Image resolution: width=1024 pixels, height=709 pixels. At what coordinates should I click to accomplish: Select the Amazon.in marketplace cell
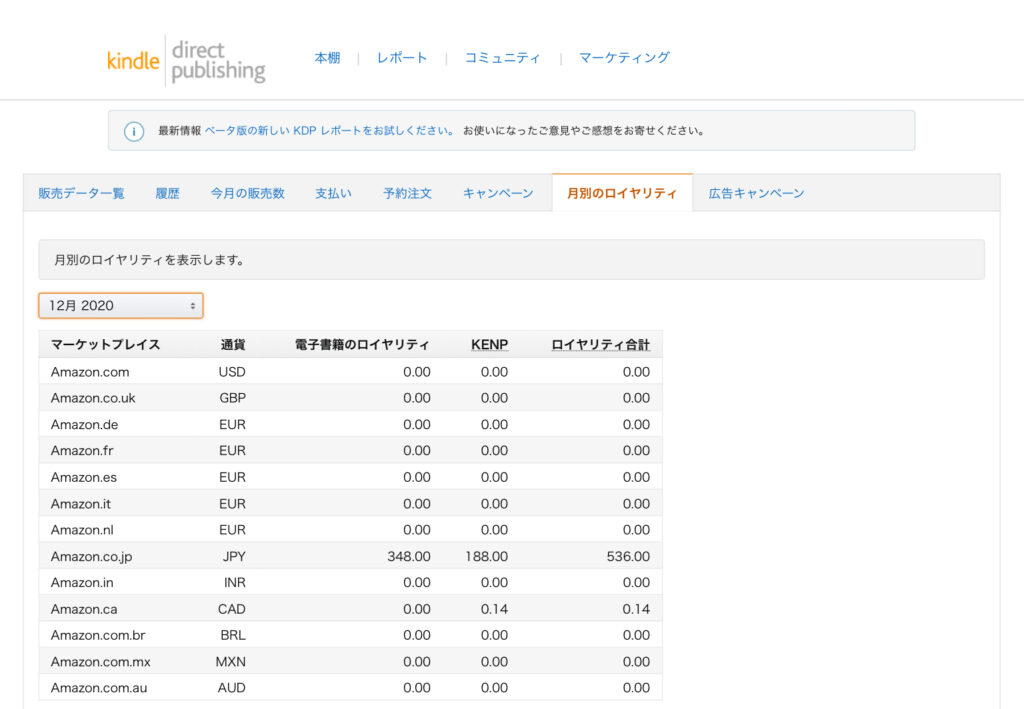pyautogui.click(x=82, y=582)
